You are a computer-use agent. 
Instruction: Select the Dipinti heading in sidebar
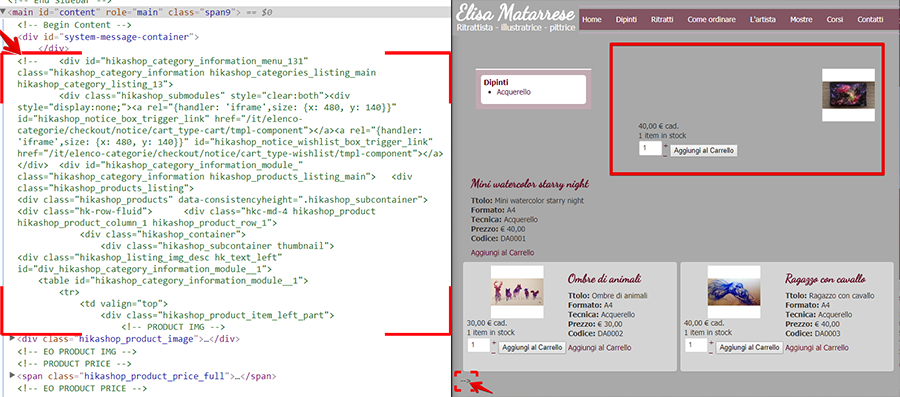(x=496, y=83)
